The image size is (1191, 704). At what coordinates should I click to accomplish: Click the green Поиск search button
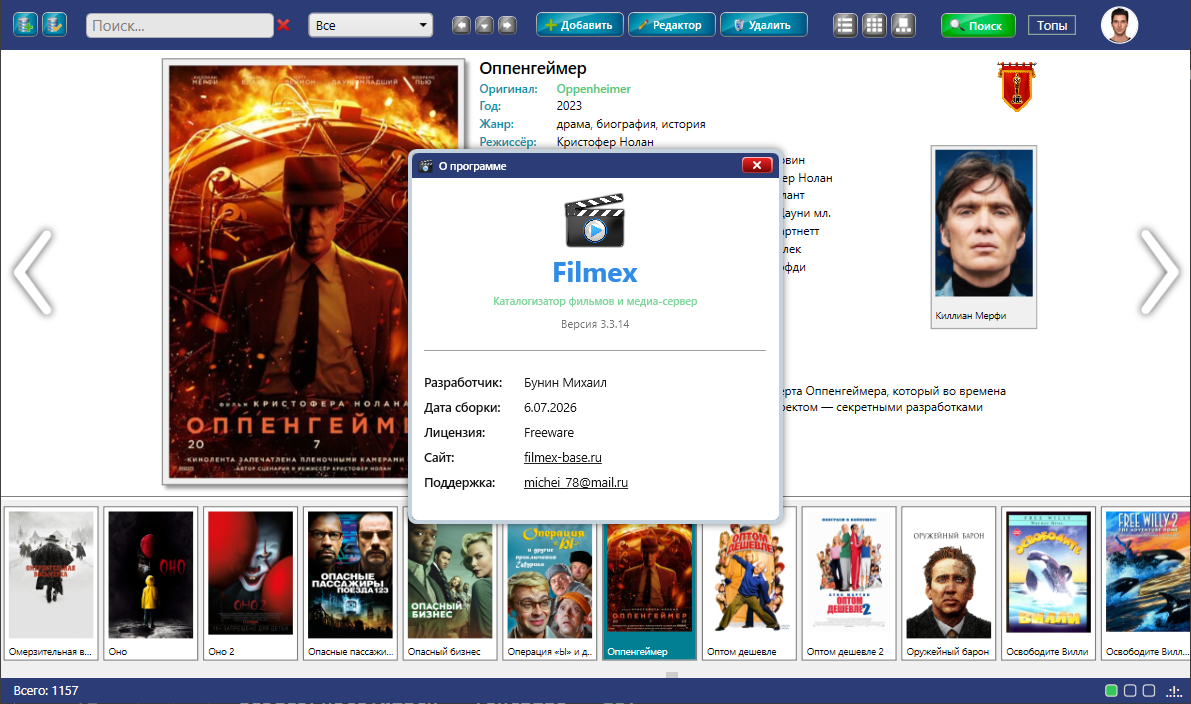978,26
